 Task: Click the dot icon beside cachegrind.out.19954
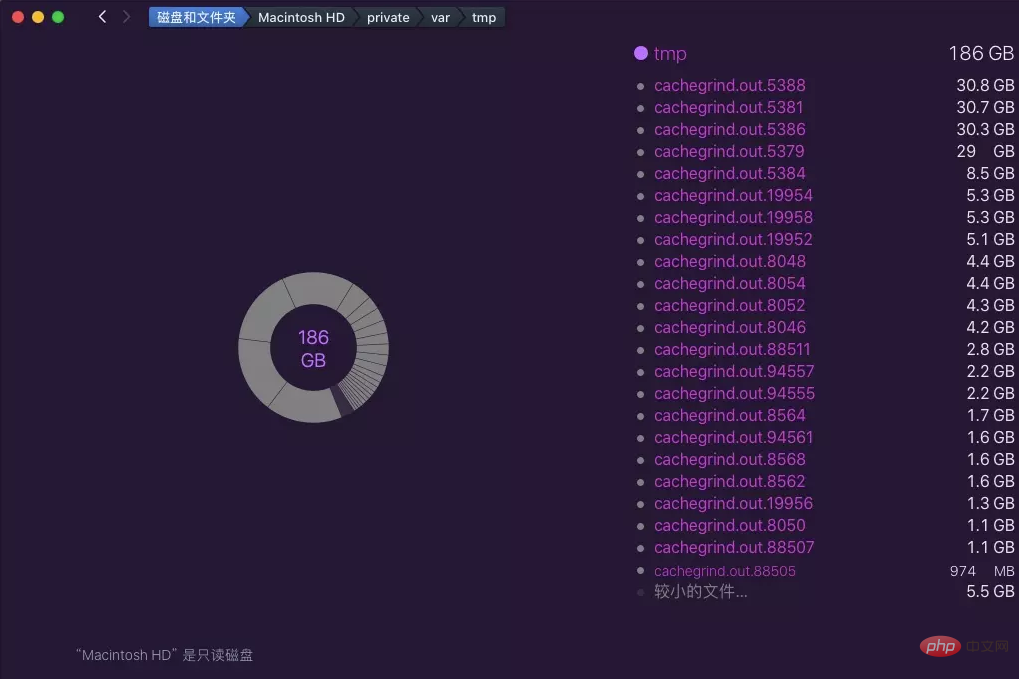click(x=641, y=196)
